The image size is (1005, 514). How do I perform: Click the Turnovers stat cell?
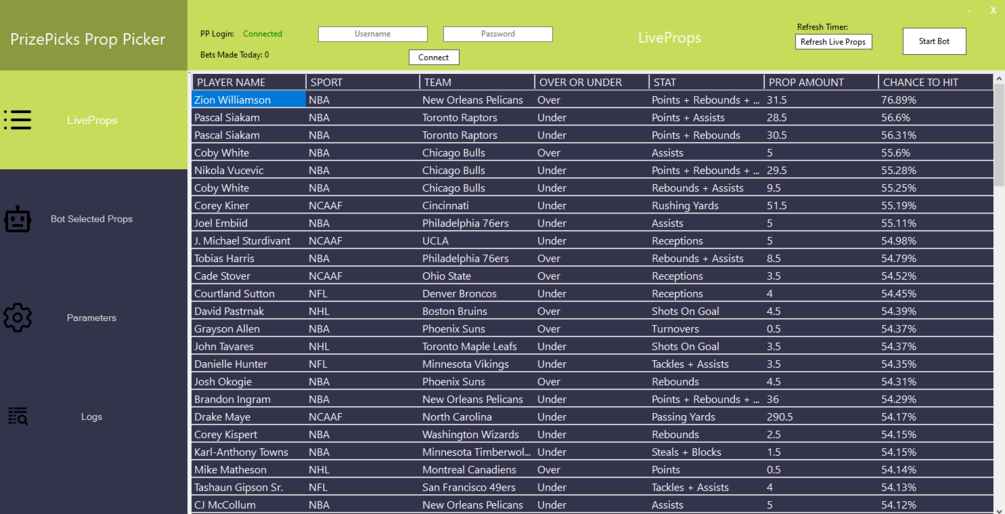[706, 329]
